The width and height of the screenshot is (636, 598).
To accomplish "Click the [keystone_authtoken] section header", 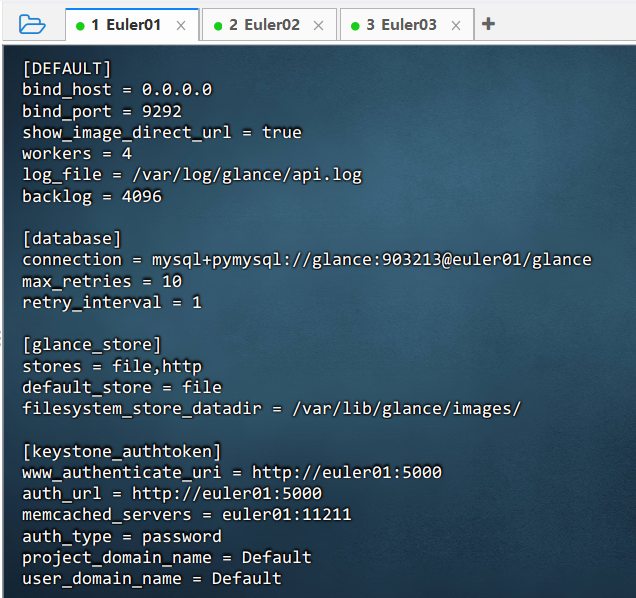I will (x=122, y=451).
